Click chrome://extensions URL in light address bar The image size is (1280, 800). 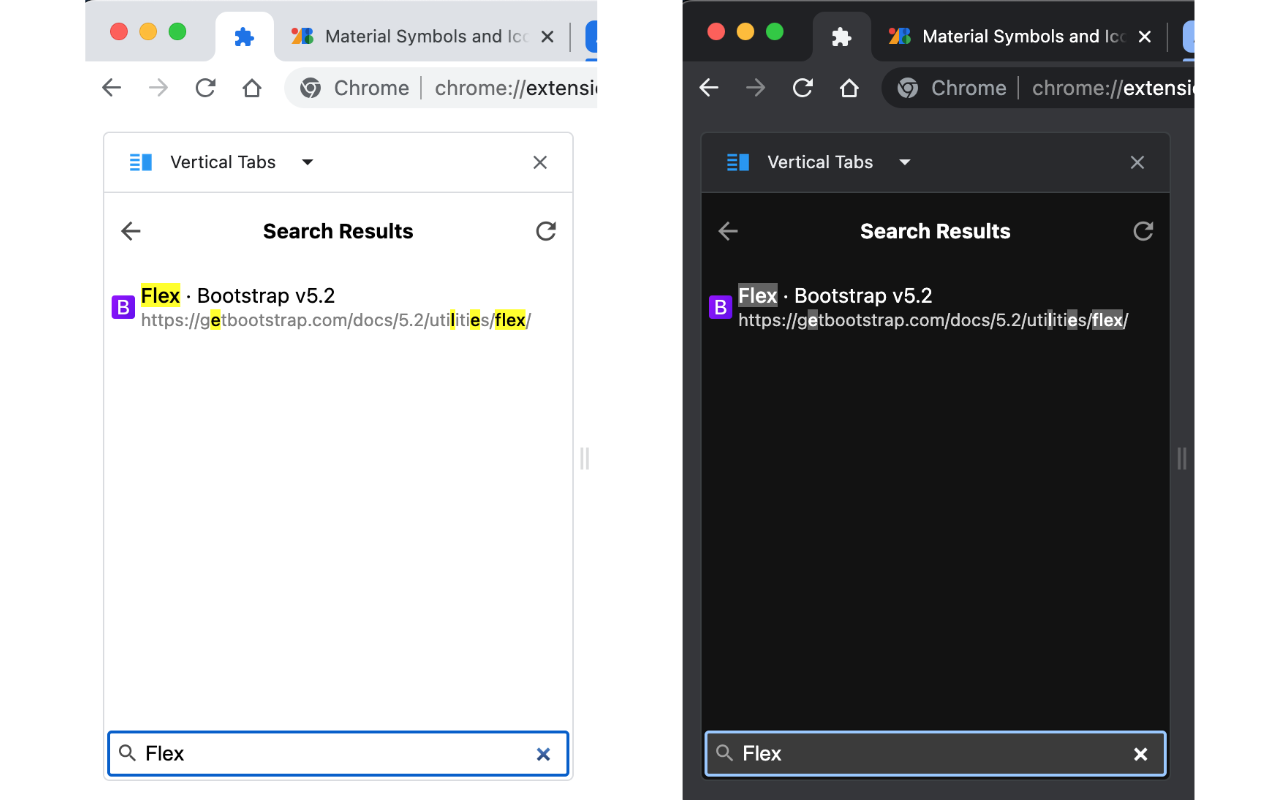(x=515, y=88)
